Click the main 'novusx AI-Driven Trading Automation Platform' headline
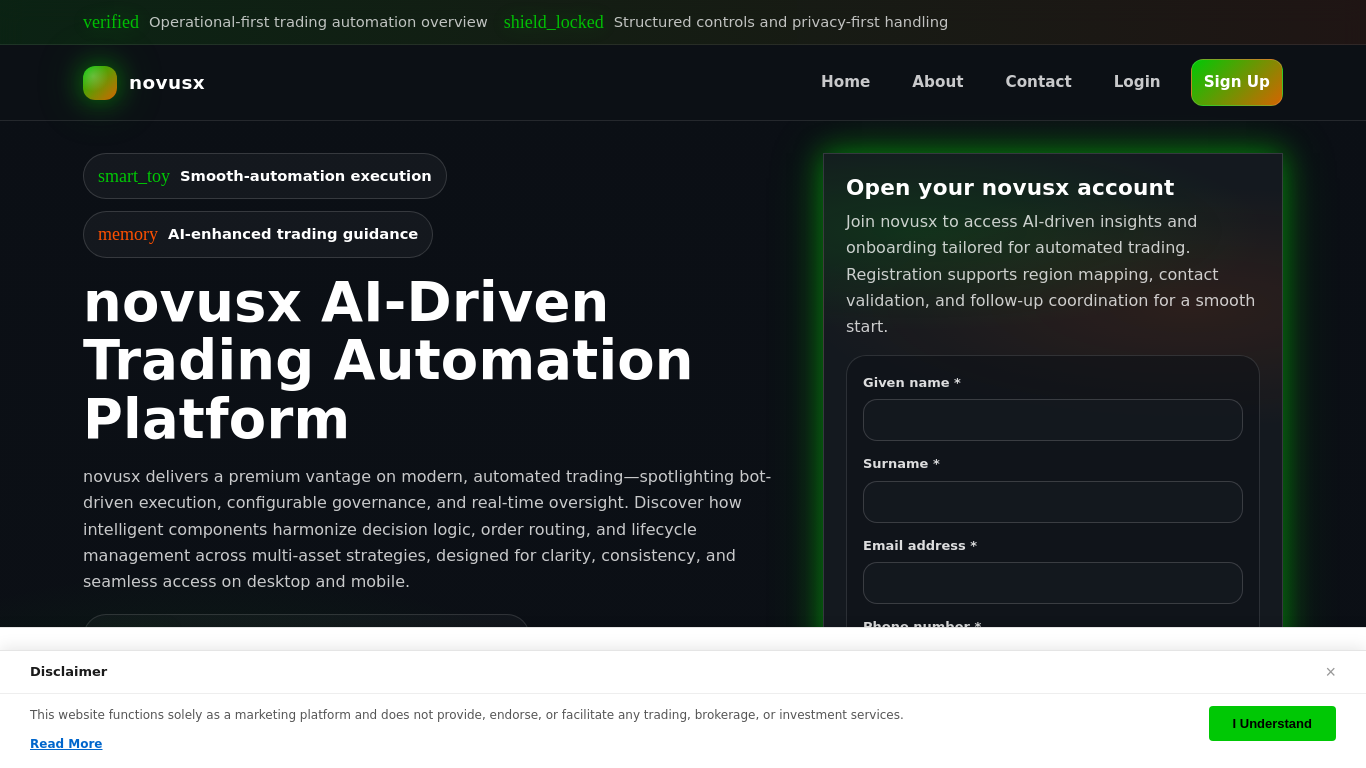1366x768 pixels. tap(388, 360)
